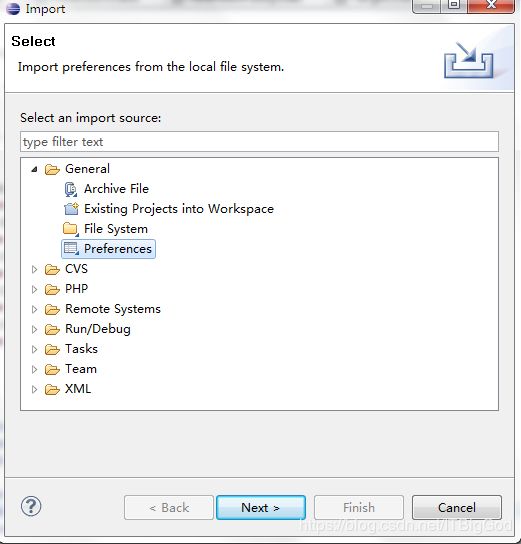Expand the Tasks category arrow
Viewport: 521px width, 544px height.
pos(34,349)
